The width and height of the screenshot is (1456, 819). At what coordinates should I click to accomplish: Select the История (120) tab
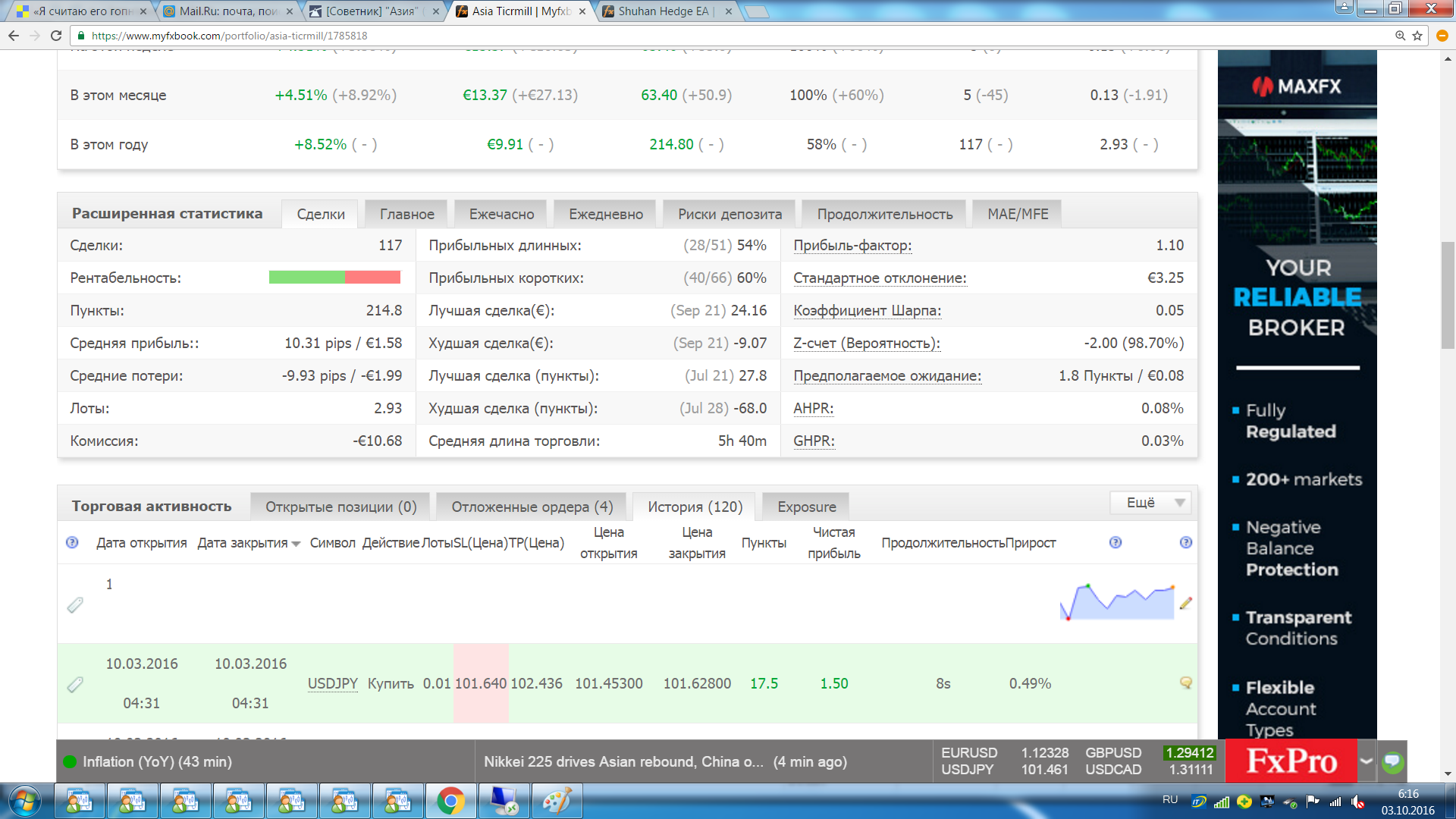pyautogui.click(x=695, y=507)
